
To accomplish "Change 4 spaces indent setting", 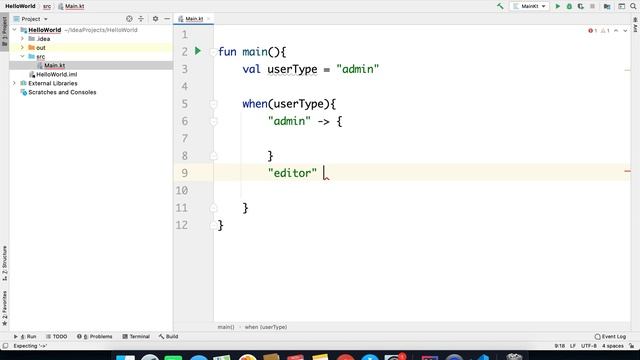I will point(613,346).
